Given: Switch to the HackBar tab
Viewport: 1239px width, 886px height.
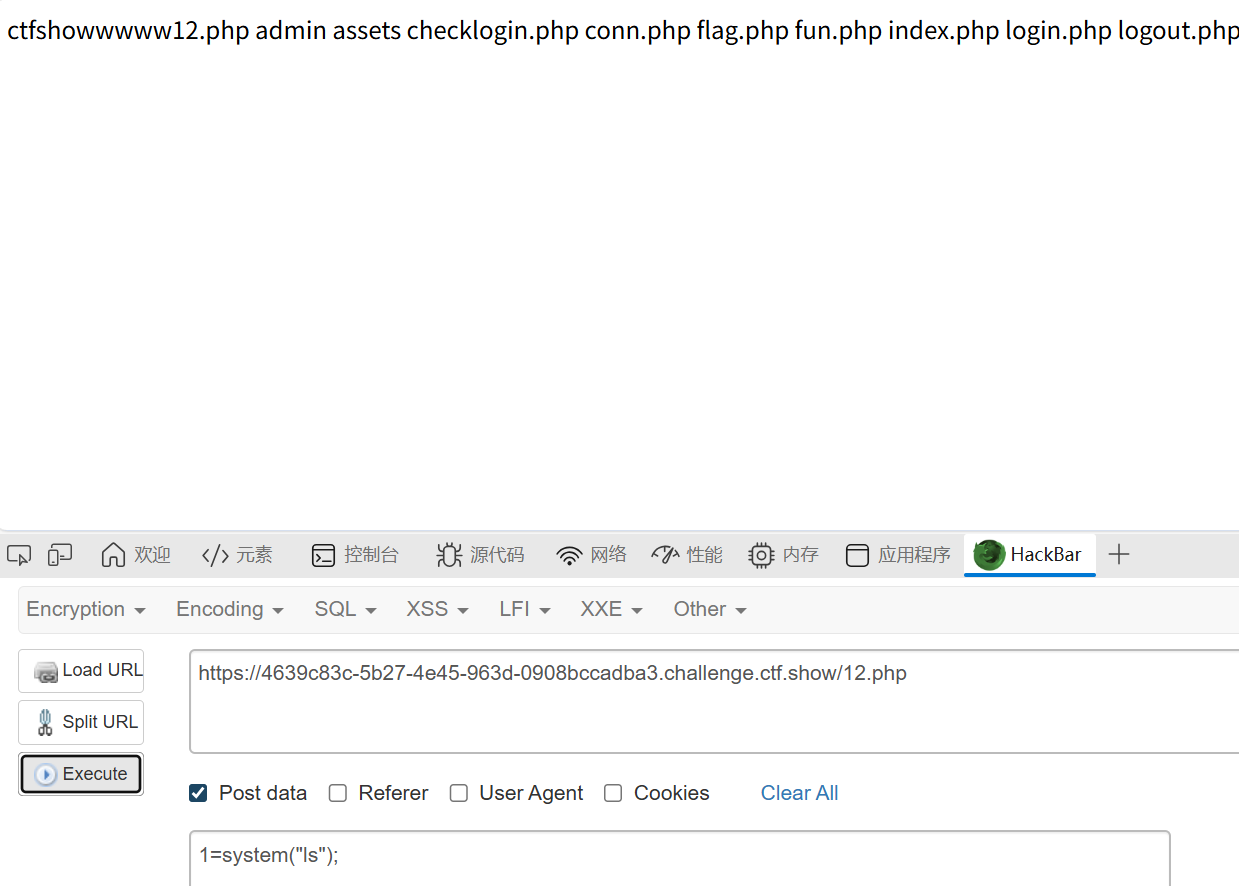Looking at the screenshot, I should (1030, 554).
